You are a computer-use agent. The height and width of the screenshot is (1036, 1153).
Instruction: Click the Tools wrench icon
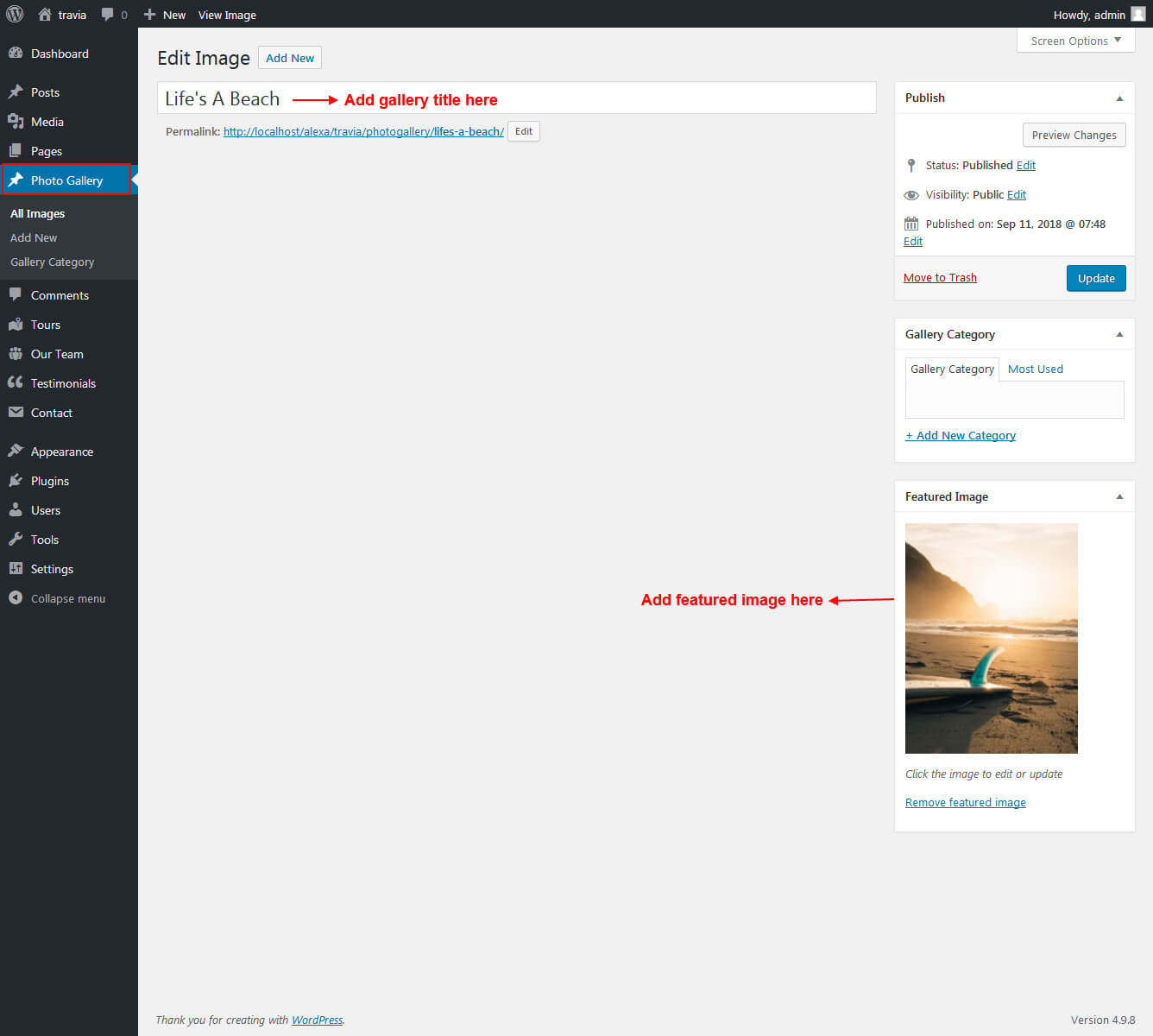[x=16, y=539]
